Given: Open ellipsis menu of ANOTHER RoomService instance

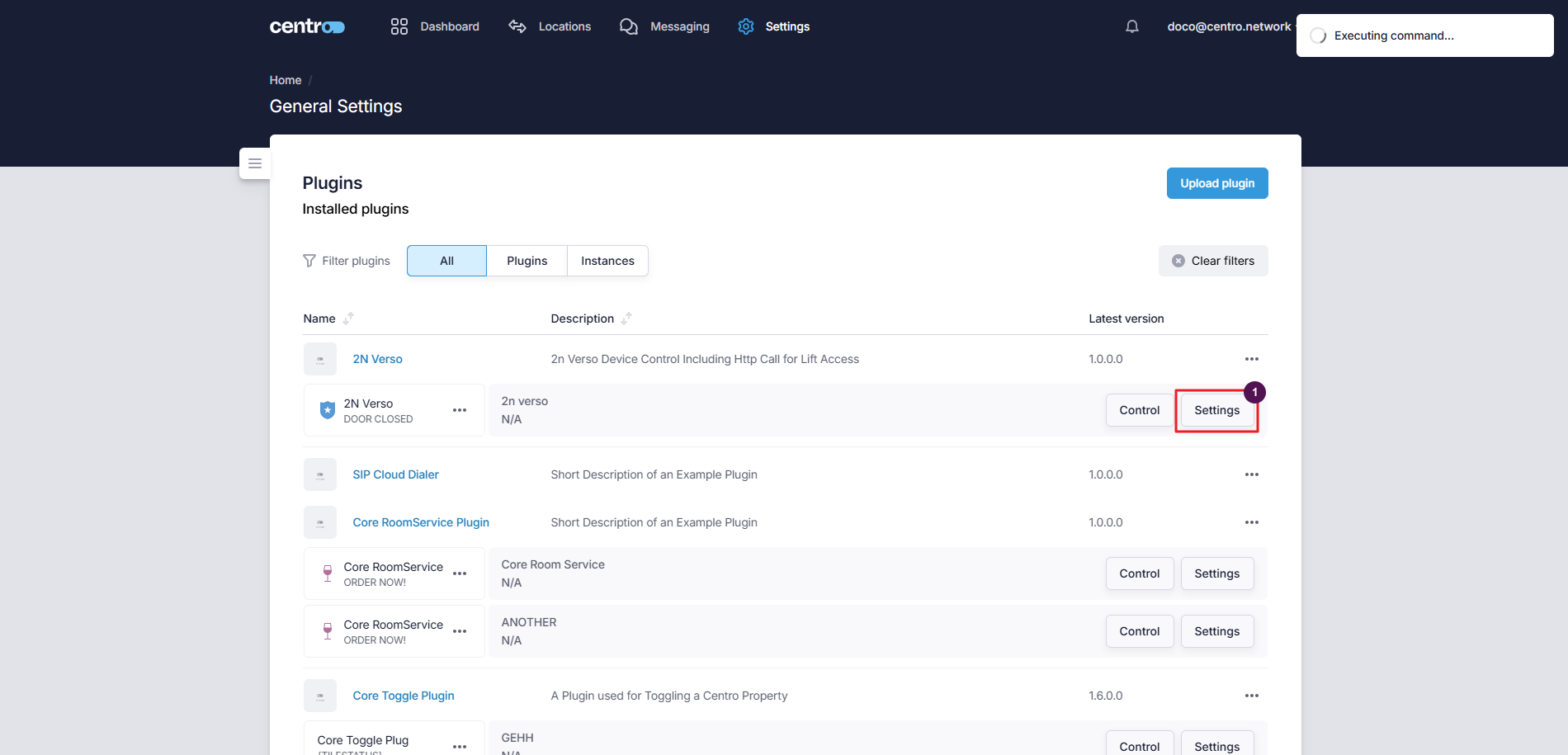Looking at the screenshot, I should [460, 631].
